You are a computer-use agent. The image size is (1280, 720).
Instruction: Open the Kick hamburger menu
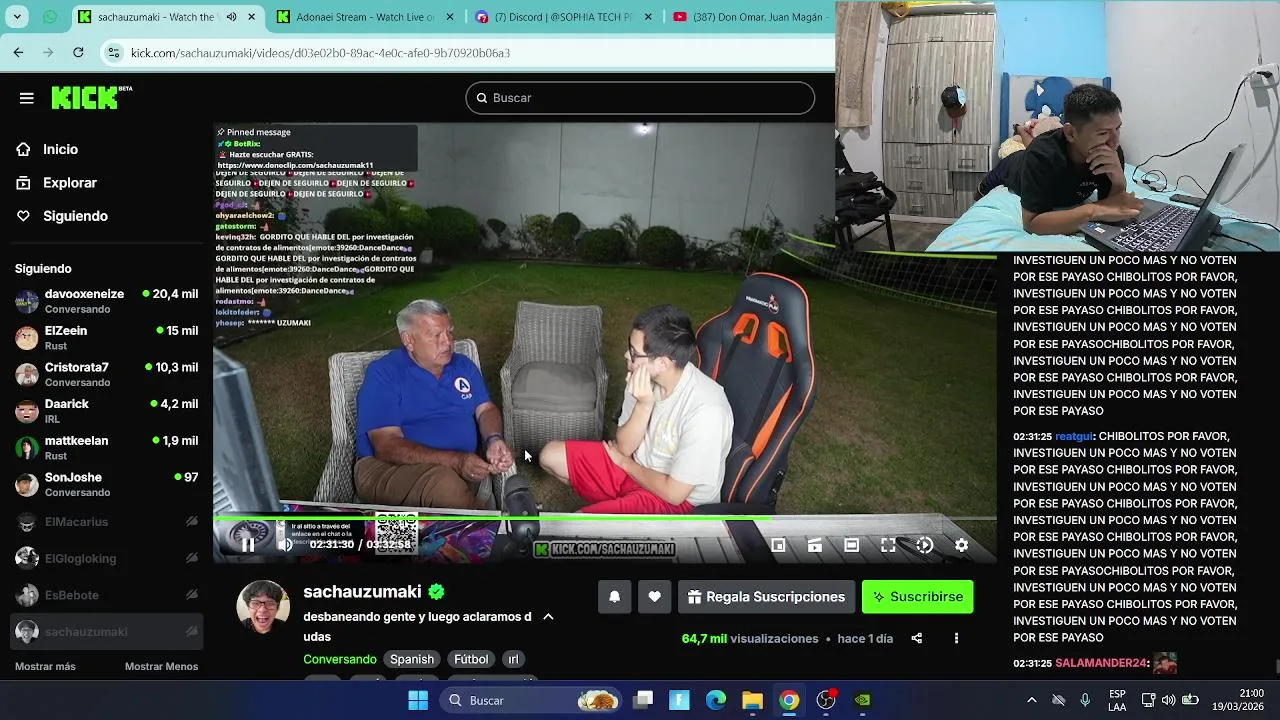pos(27,98)
